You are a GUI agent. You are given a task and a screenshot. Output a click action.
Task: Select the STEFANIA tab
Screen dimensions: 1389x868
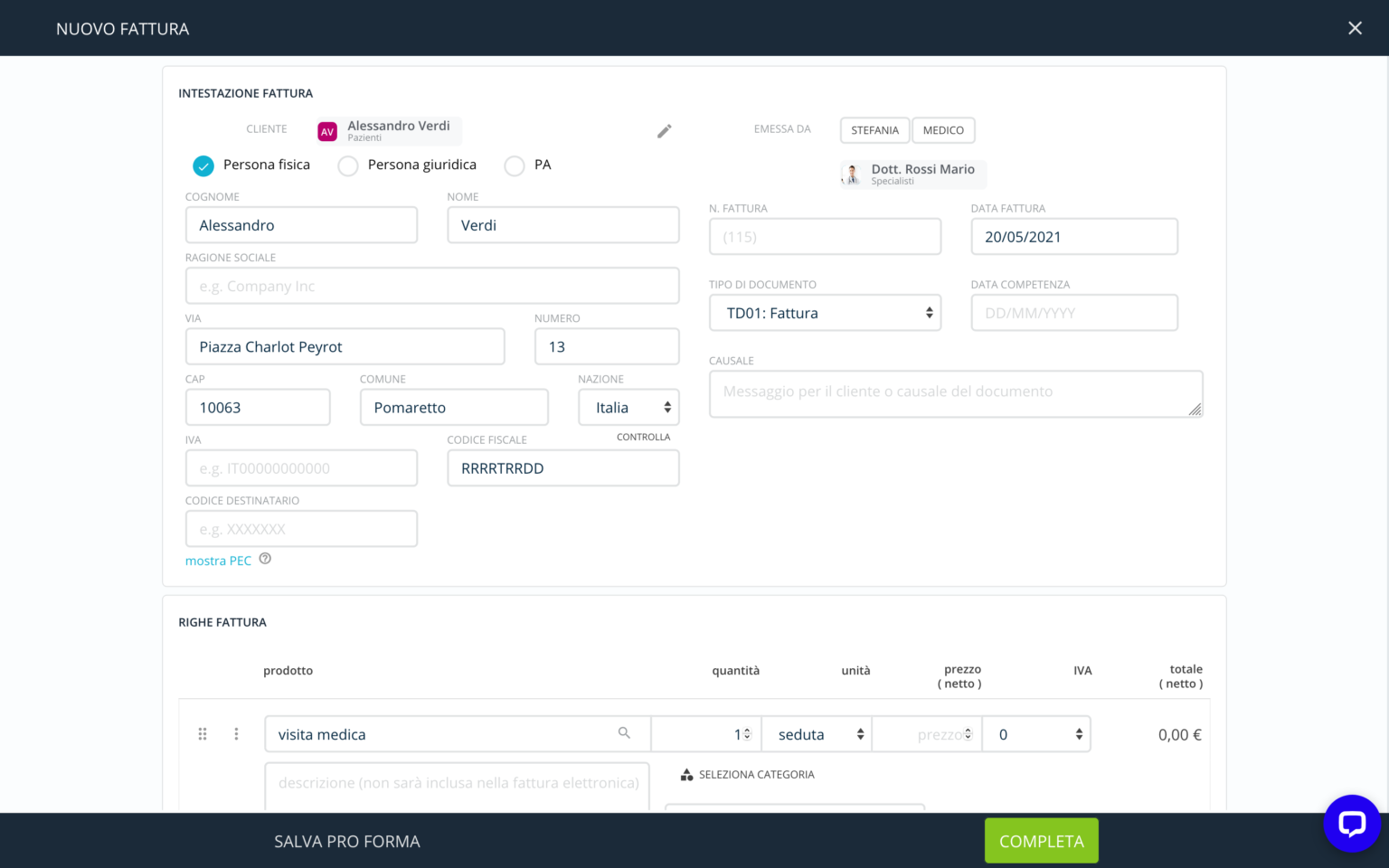(x=874, y=129)
